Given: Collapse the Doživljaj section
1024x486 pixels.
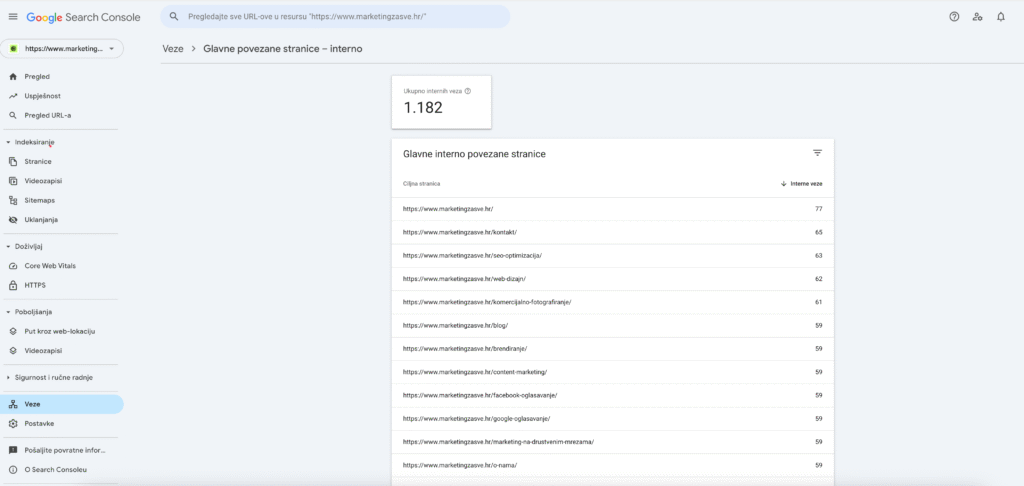Looking at the screenshot, I should (x=9, y=246).
